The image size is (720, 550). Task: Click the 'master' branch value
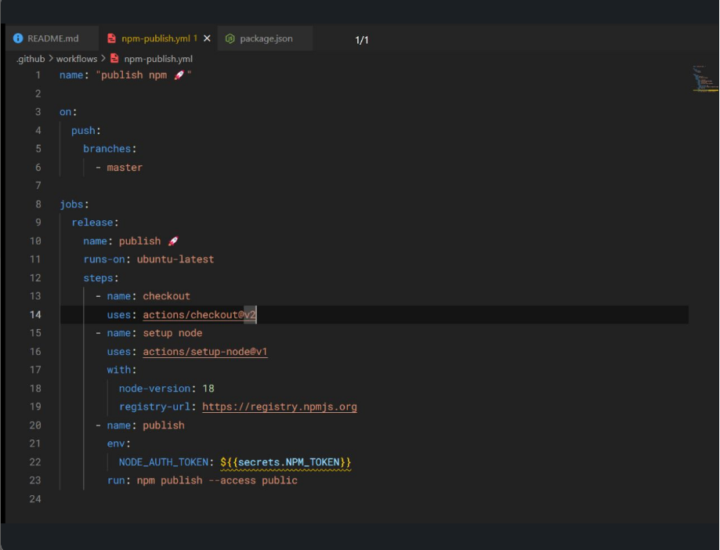coord(124,168)
